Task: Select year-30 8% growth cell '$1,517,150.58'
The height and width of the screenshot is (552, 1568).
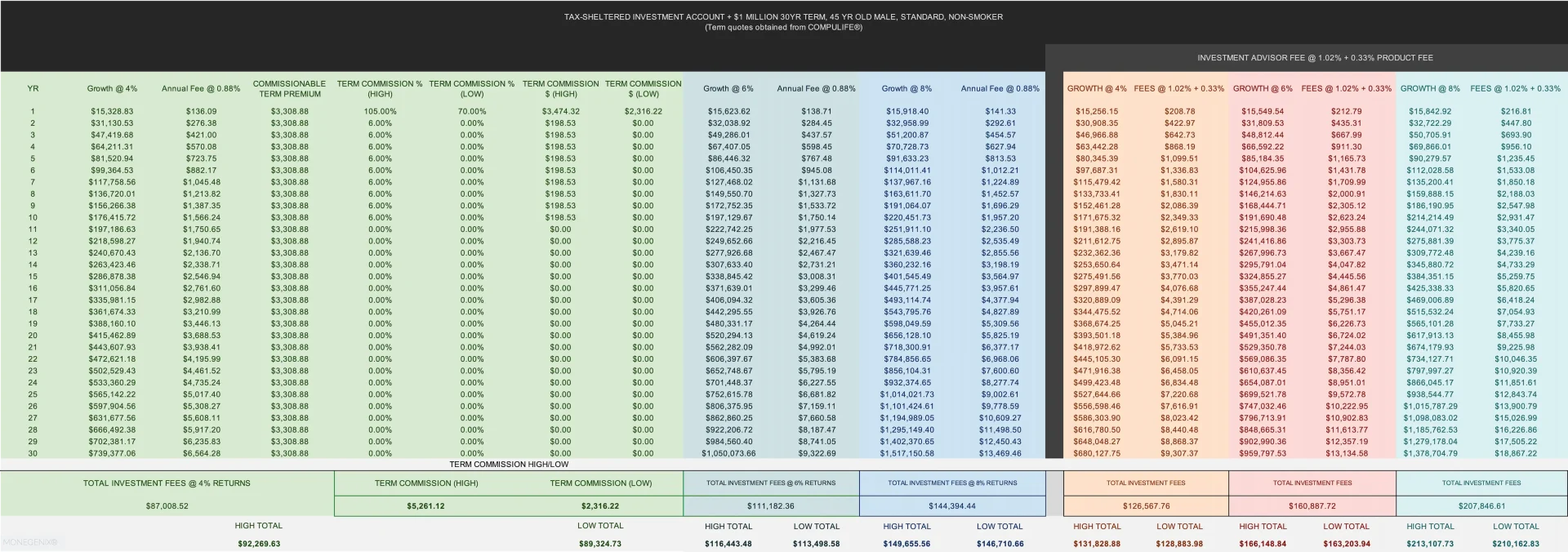Action: click(x=906, y=453)
